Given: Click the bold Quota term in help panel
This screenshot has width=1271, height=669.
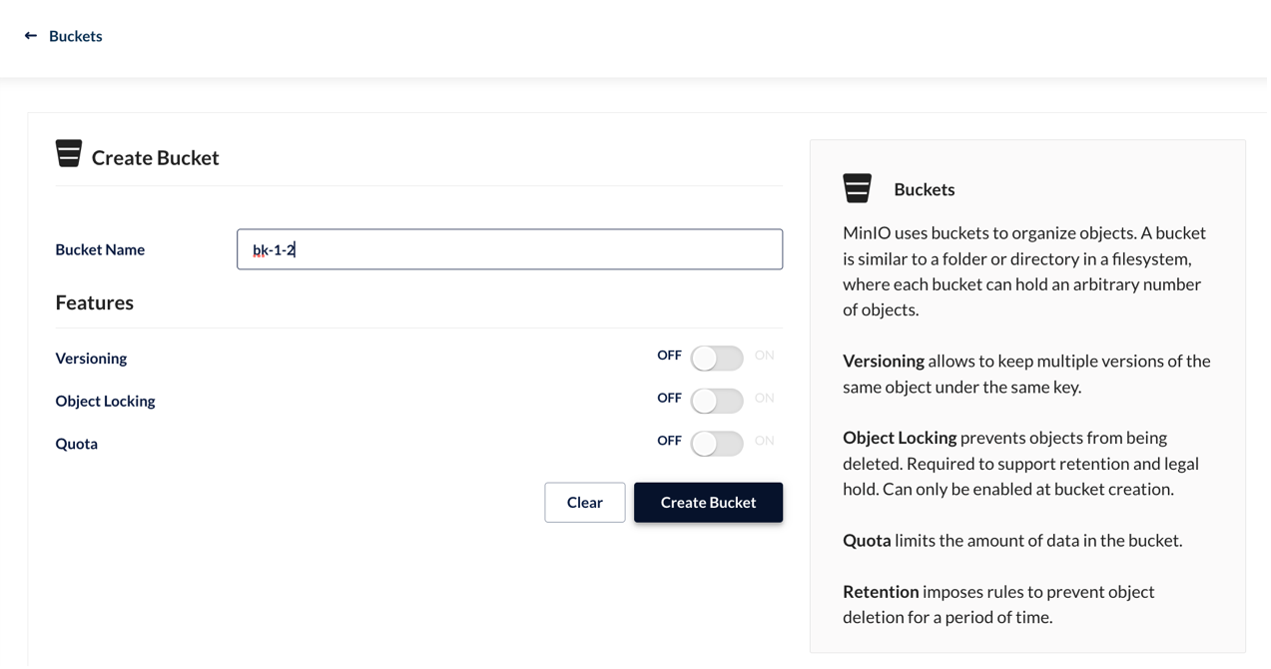Looking at the screenshot, I should 867,540.
